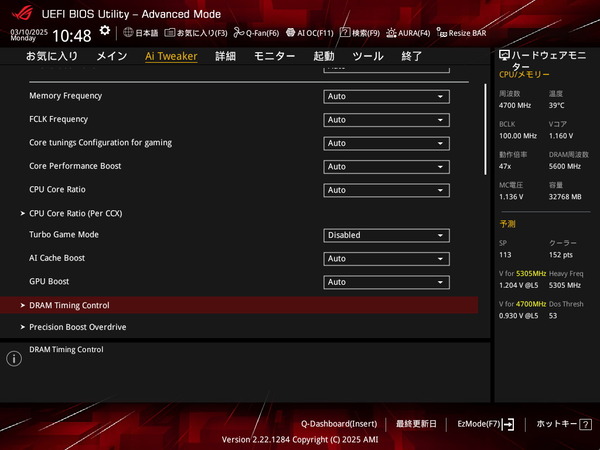
Task: Click the AURA lighting icon
Action: pos(391,33)
